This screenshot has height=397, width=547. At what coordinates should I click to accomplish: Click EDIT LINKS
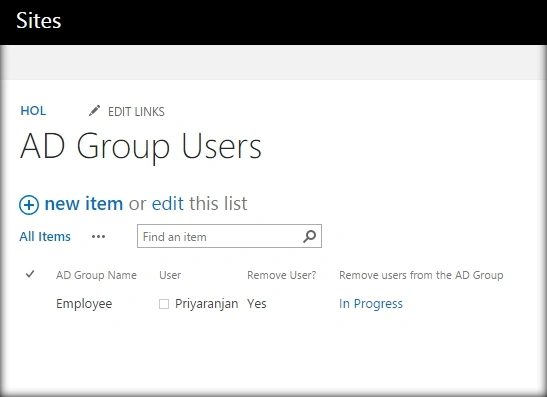[x=136, y=112]
